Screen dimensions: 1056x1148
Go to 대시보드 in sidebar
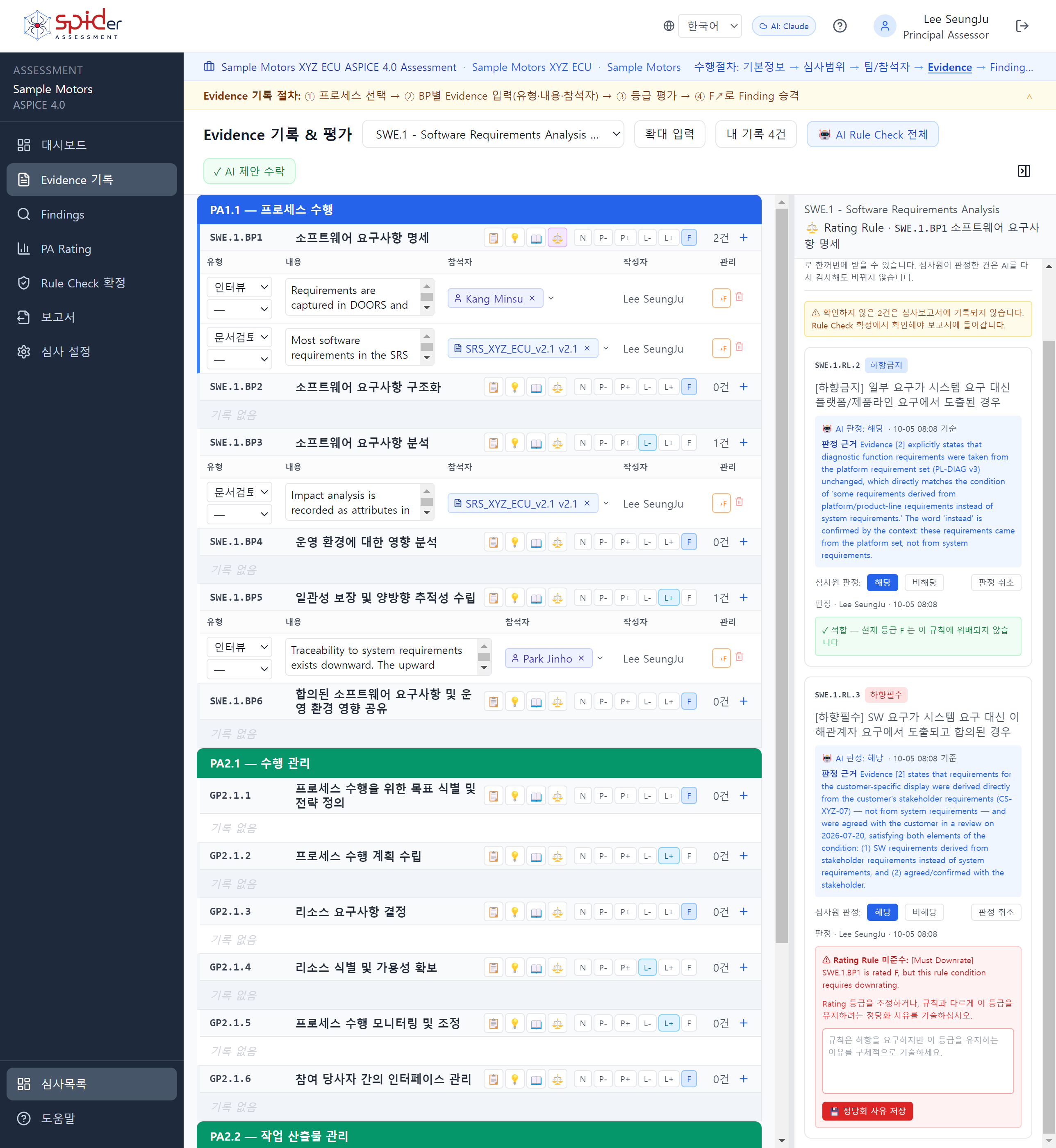tap(91, 145)
